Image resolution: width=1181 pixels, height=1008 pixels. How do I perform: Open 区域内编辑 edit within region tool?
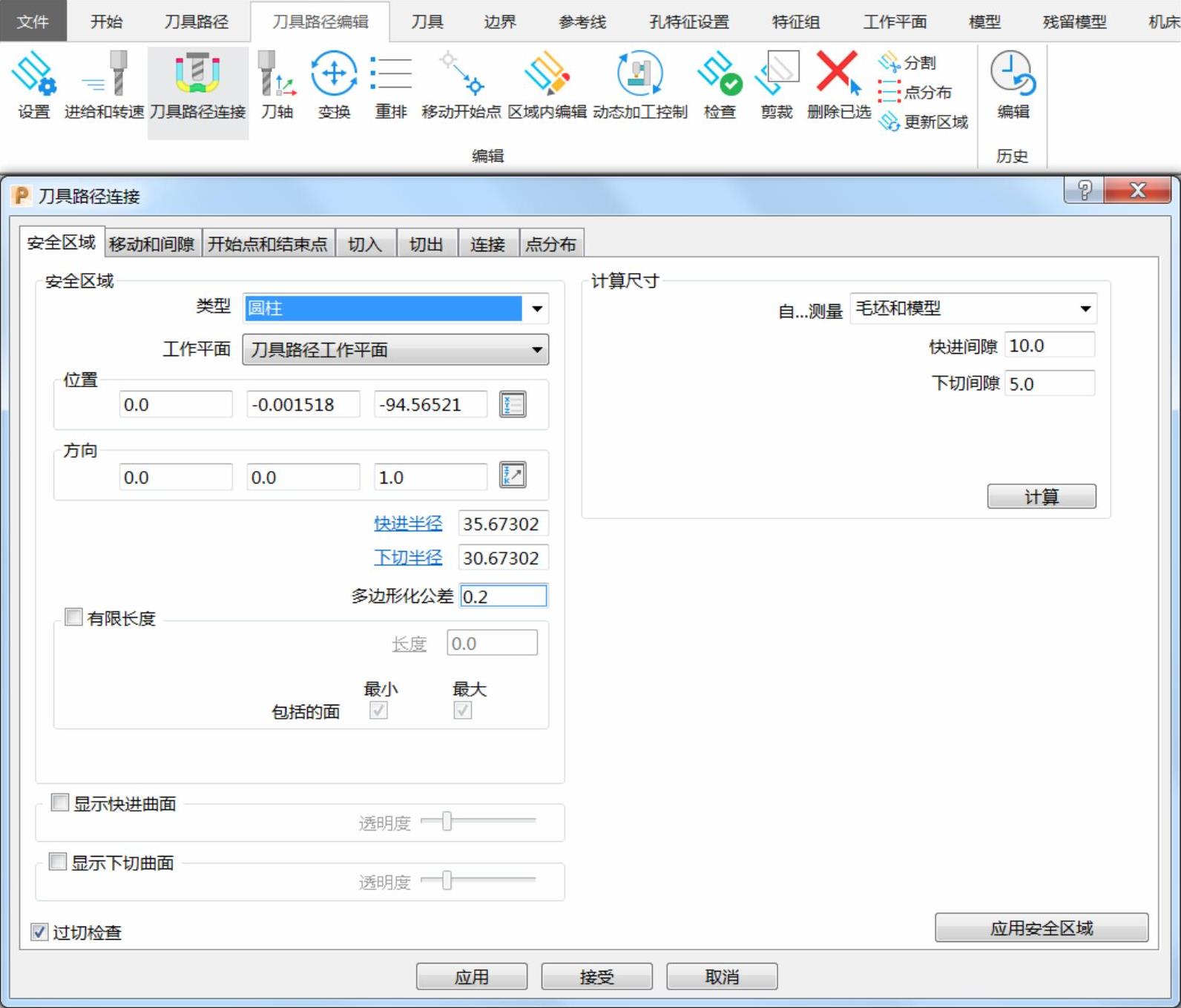pyautogui.click(x=547, y=85)
